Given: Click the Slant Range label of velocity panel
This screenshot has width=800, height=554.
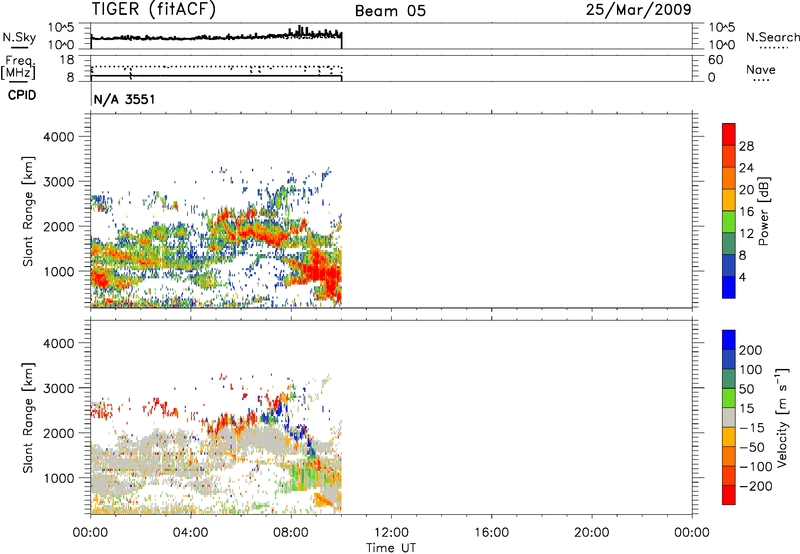Looking at the screenshot, I should coord(28,418).
